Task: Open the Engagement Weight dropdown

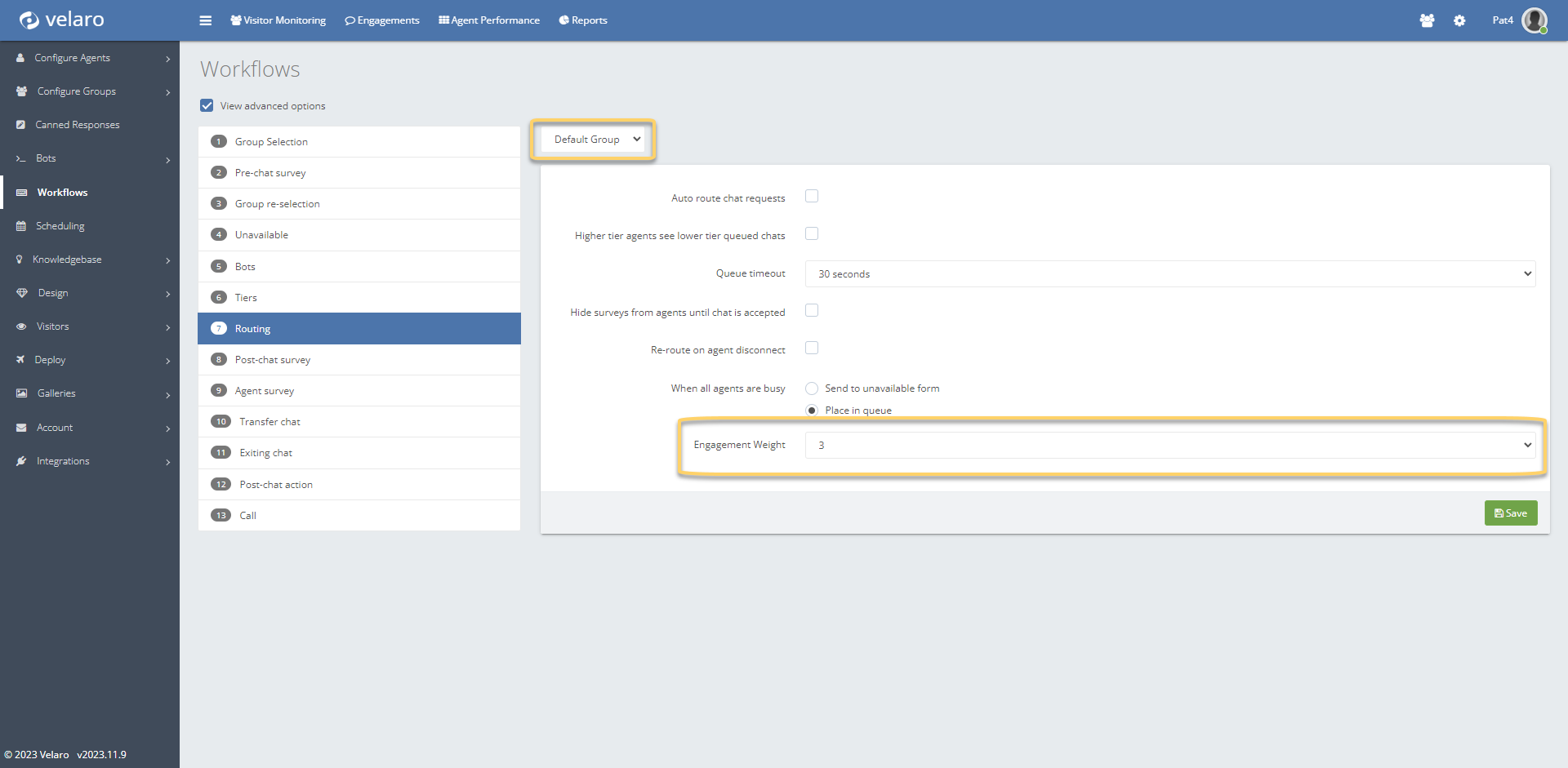Action: [1169, 446]
